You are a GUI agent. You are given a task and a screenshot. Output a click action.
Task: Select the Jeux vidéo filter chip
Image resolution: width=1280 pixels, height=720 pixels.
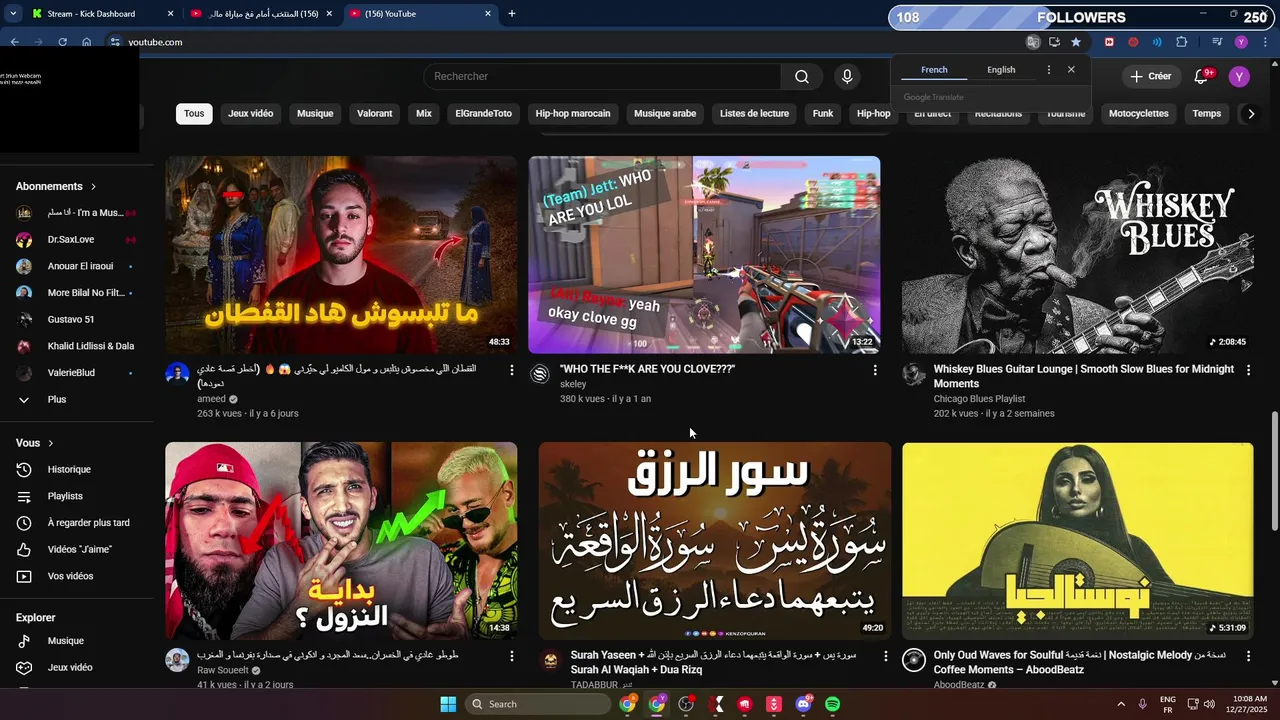tap(250, 114)
